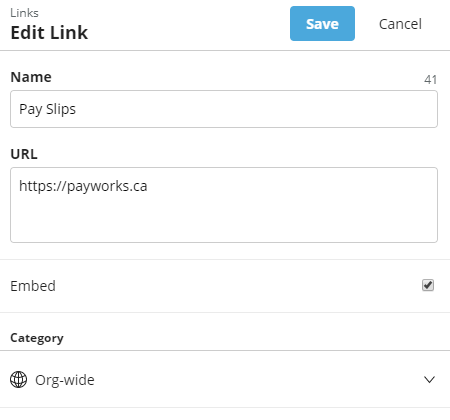Viewport: 450px width, 420px height.
Task: Click the globe icon beside Org-wide
Action: (18, 379)
